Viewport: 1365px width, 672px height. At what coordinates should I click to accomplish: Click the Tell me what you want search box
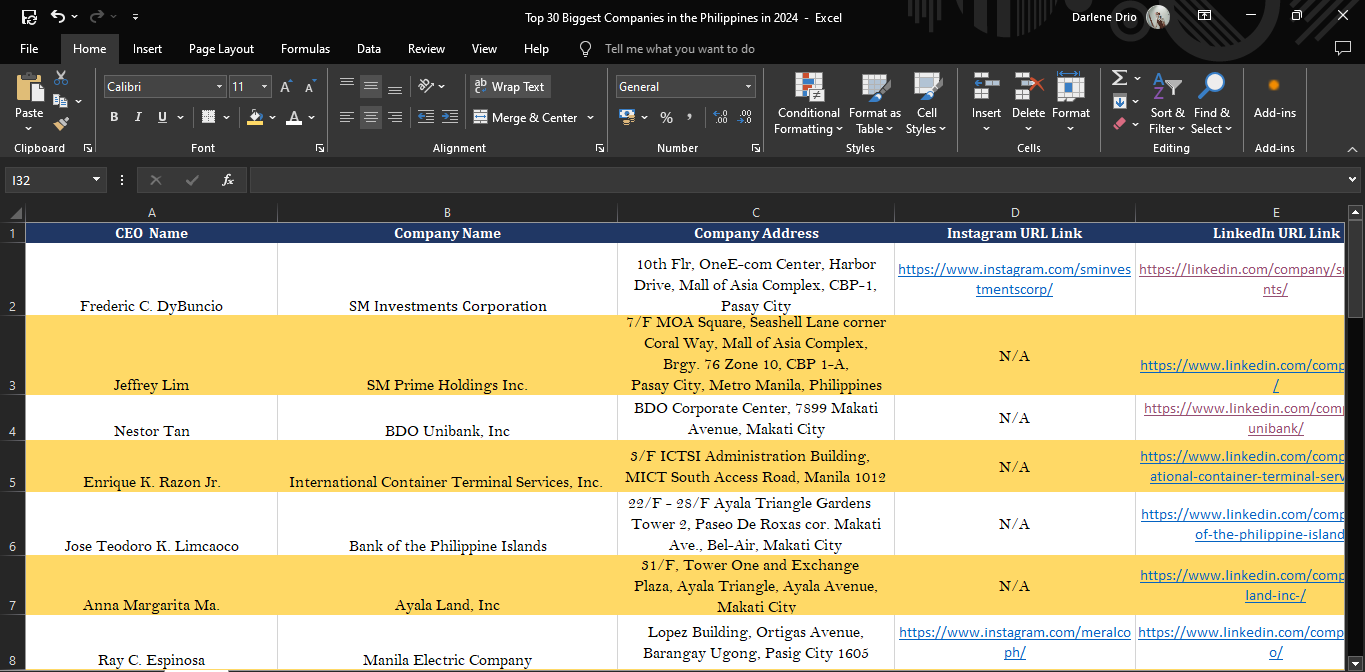(679, 48)
